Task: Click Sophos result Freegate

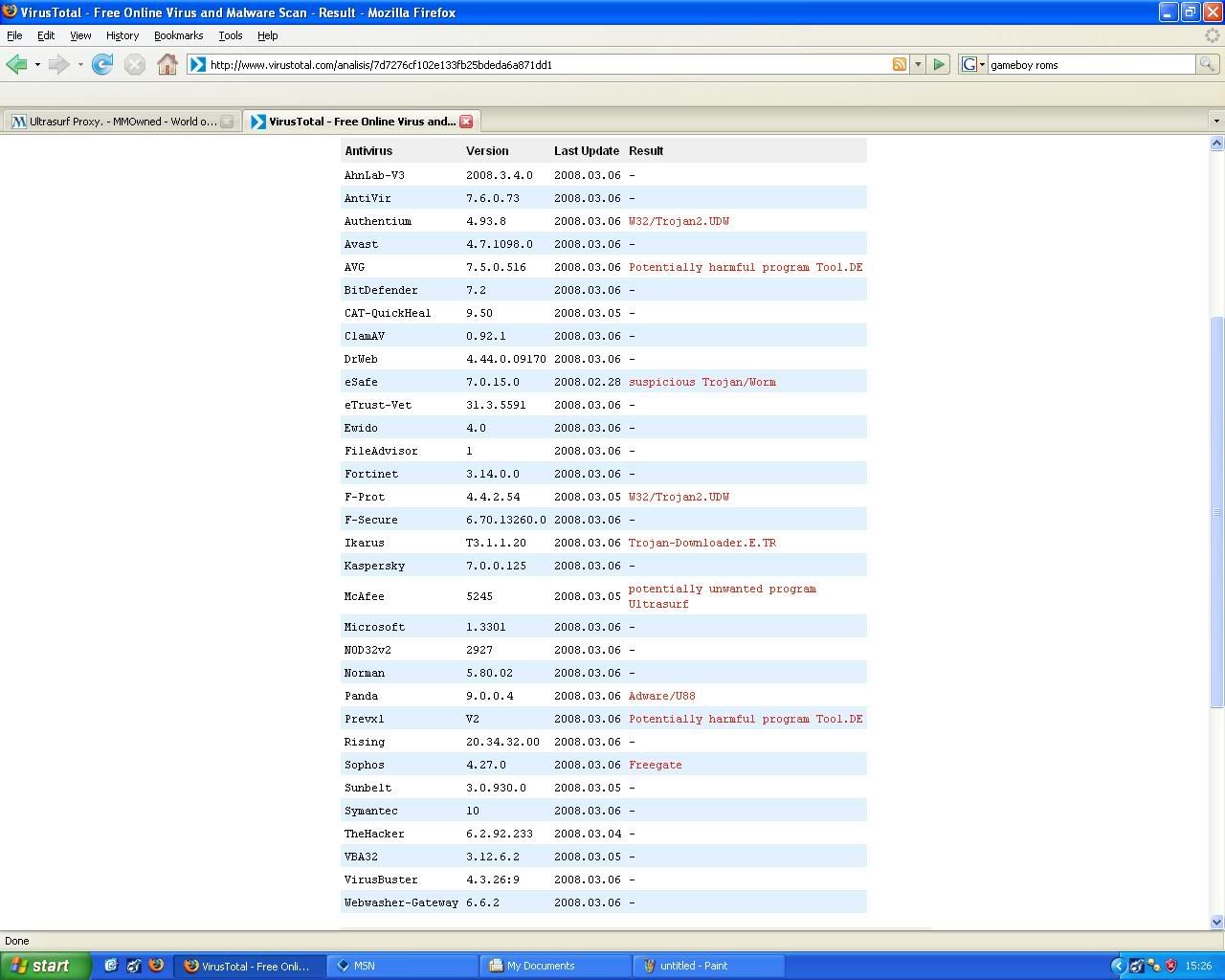Action: (x=656, y=765)
